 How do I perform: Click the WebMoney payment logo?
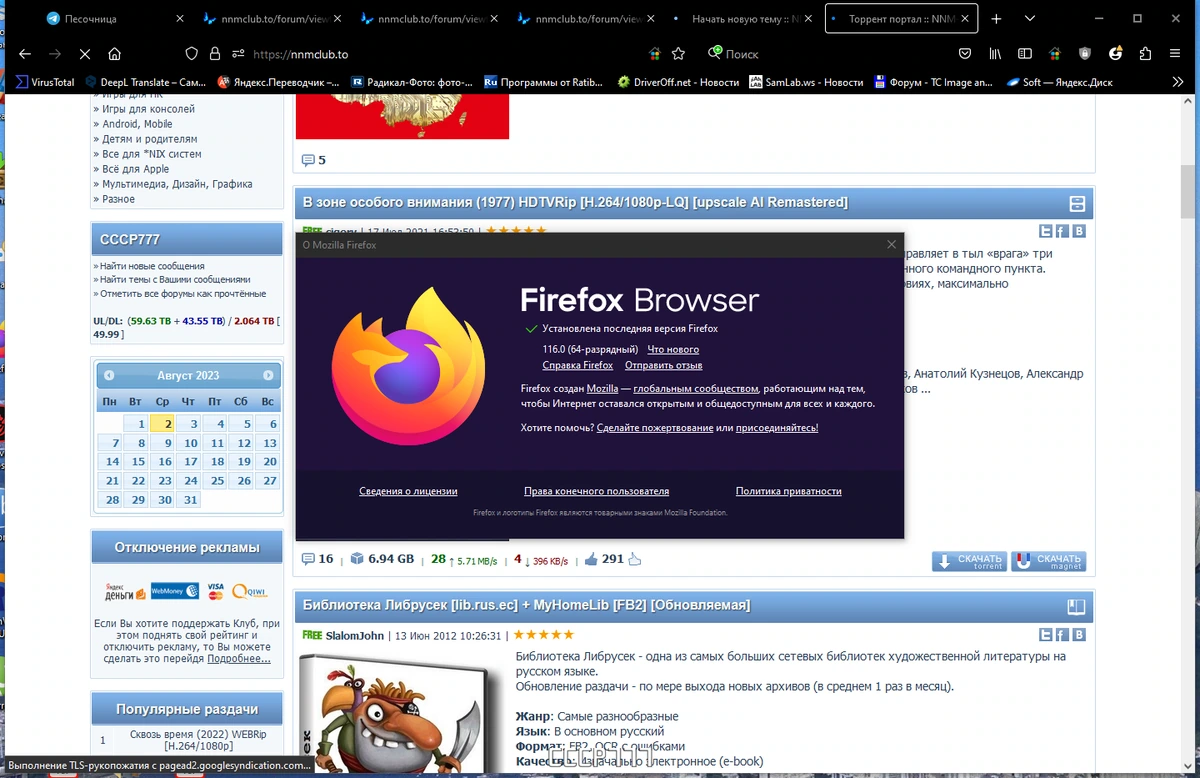tap(175, 591)
